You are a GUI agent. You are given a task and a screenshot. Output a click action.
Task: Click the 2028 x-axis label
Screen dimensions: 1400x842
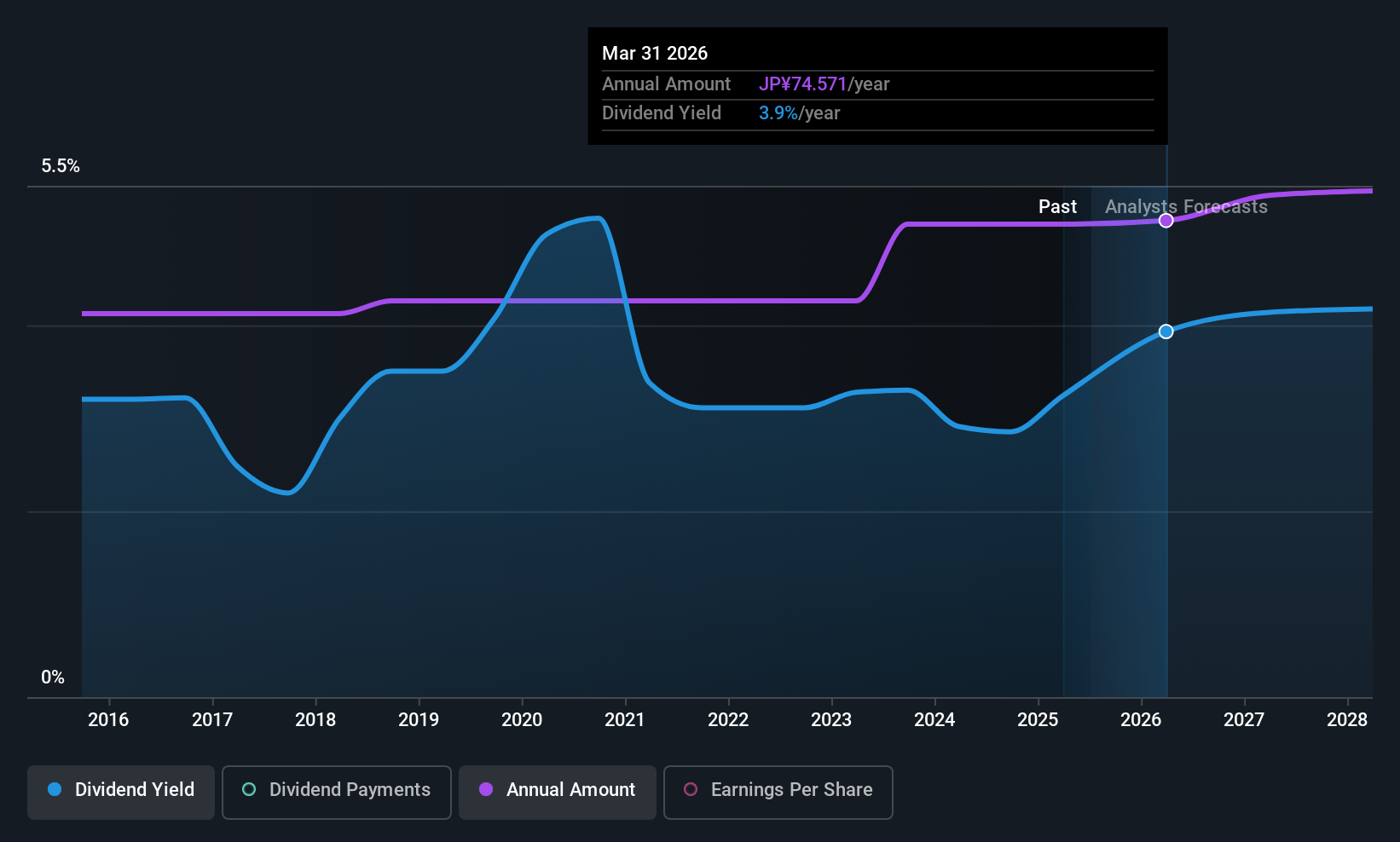(x=1347, y=720)
